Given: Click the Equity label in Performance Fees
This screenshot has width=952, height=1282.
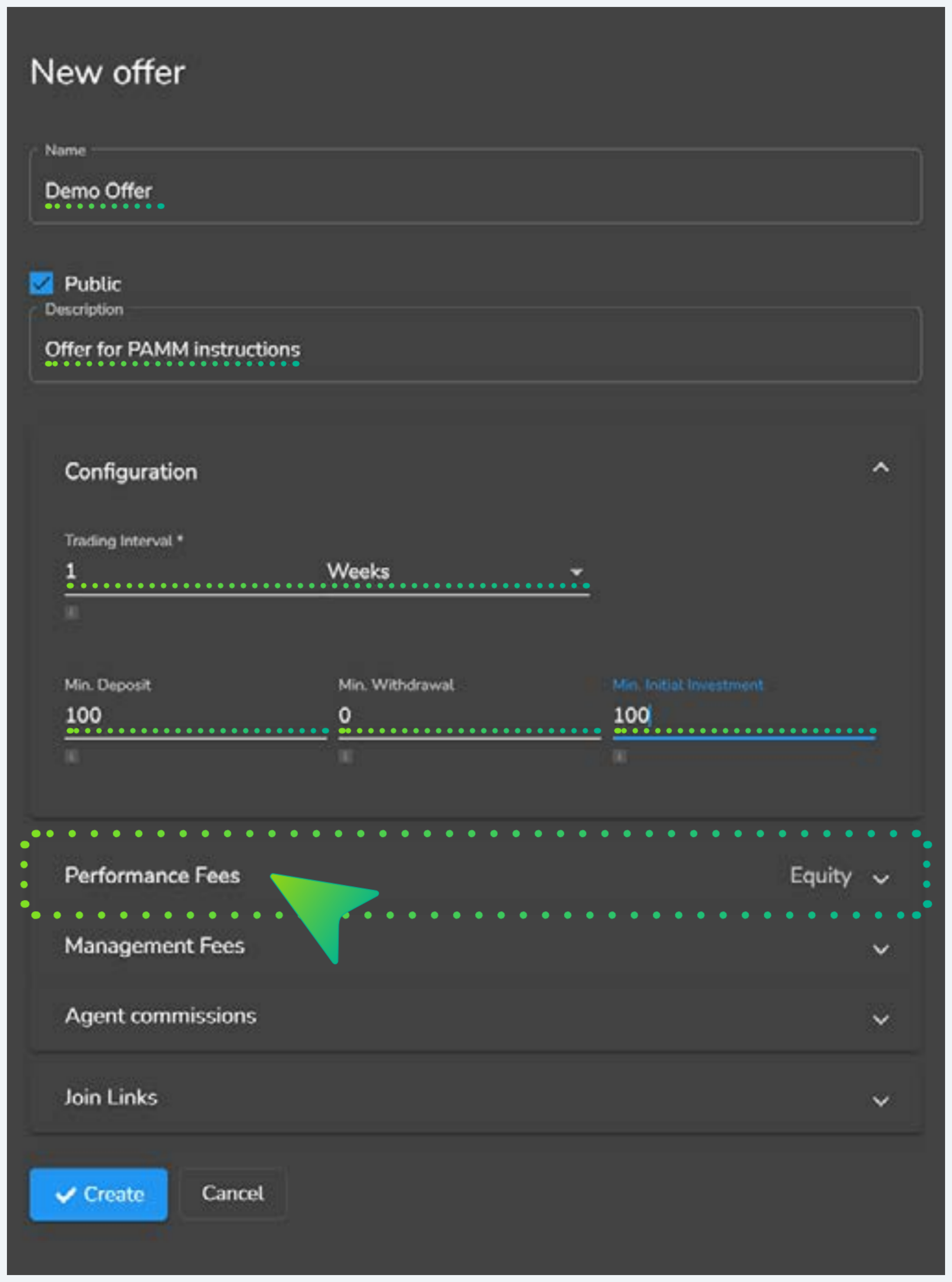Looking at the screenshot, I should 821,876.
